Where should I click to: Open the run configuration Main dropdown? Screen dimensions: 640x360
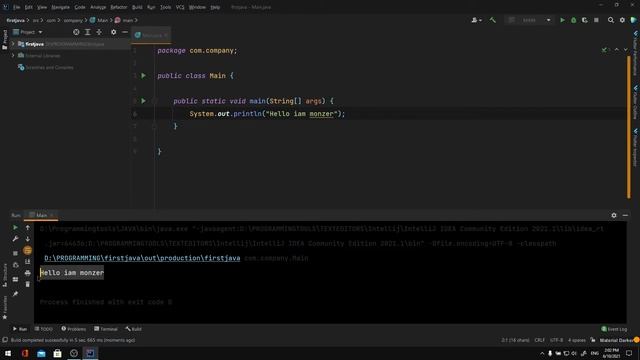click(x=529, y=20)
